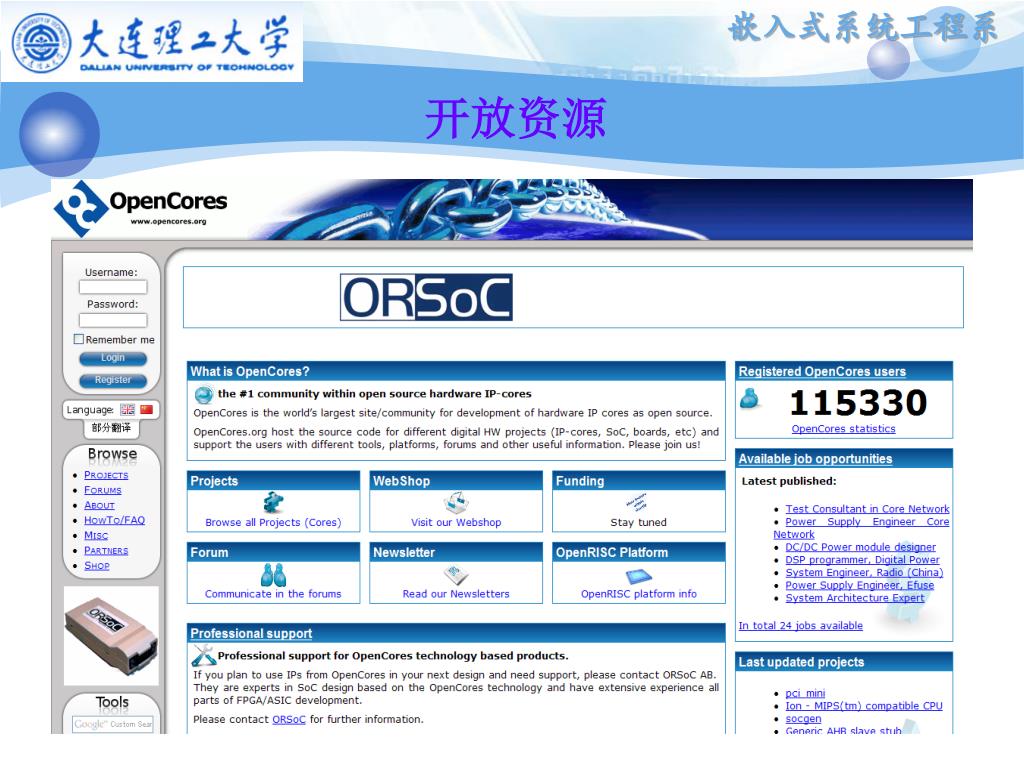Click the Professional support tools icon
1024x768 pixels.
(204, 655)
